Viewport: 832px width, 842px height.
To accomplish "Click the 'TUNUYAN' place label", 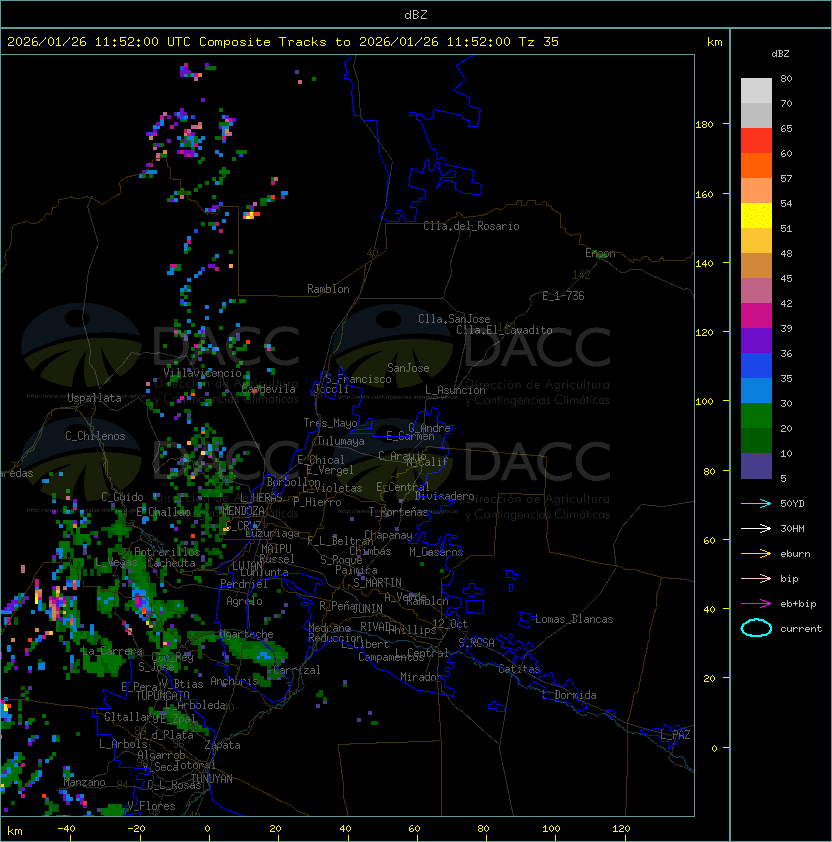I will pyautogui.click(x=212, y=779).
